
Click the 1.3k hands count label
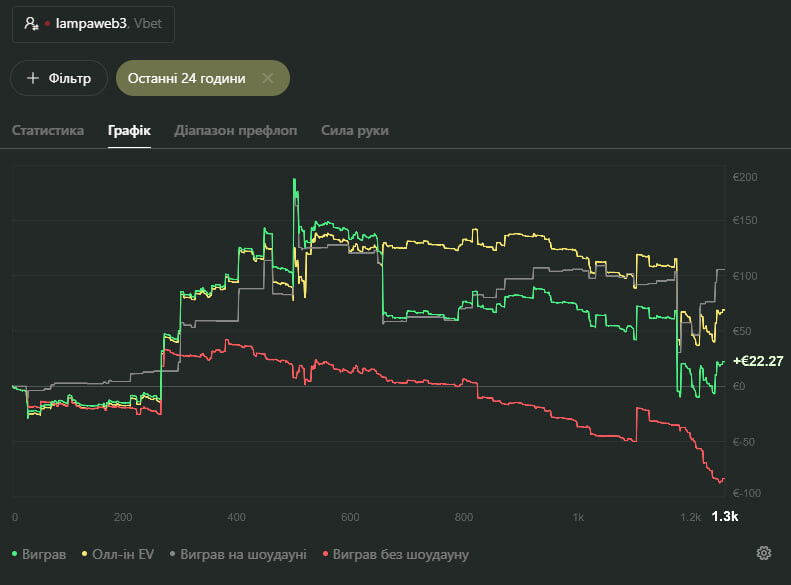pos(724,517)
